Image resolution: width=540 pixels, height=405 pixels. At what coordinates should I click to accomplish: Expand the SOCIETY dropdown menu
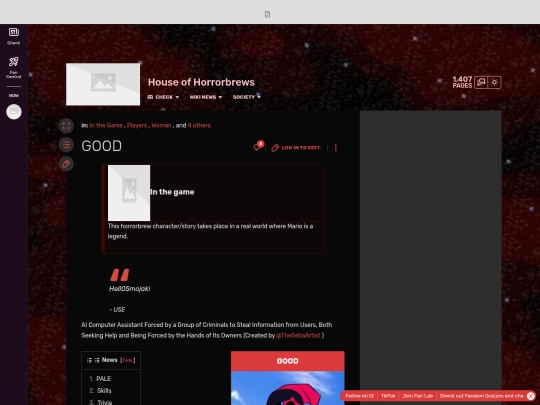coord(247,97)
